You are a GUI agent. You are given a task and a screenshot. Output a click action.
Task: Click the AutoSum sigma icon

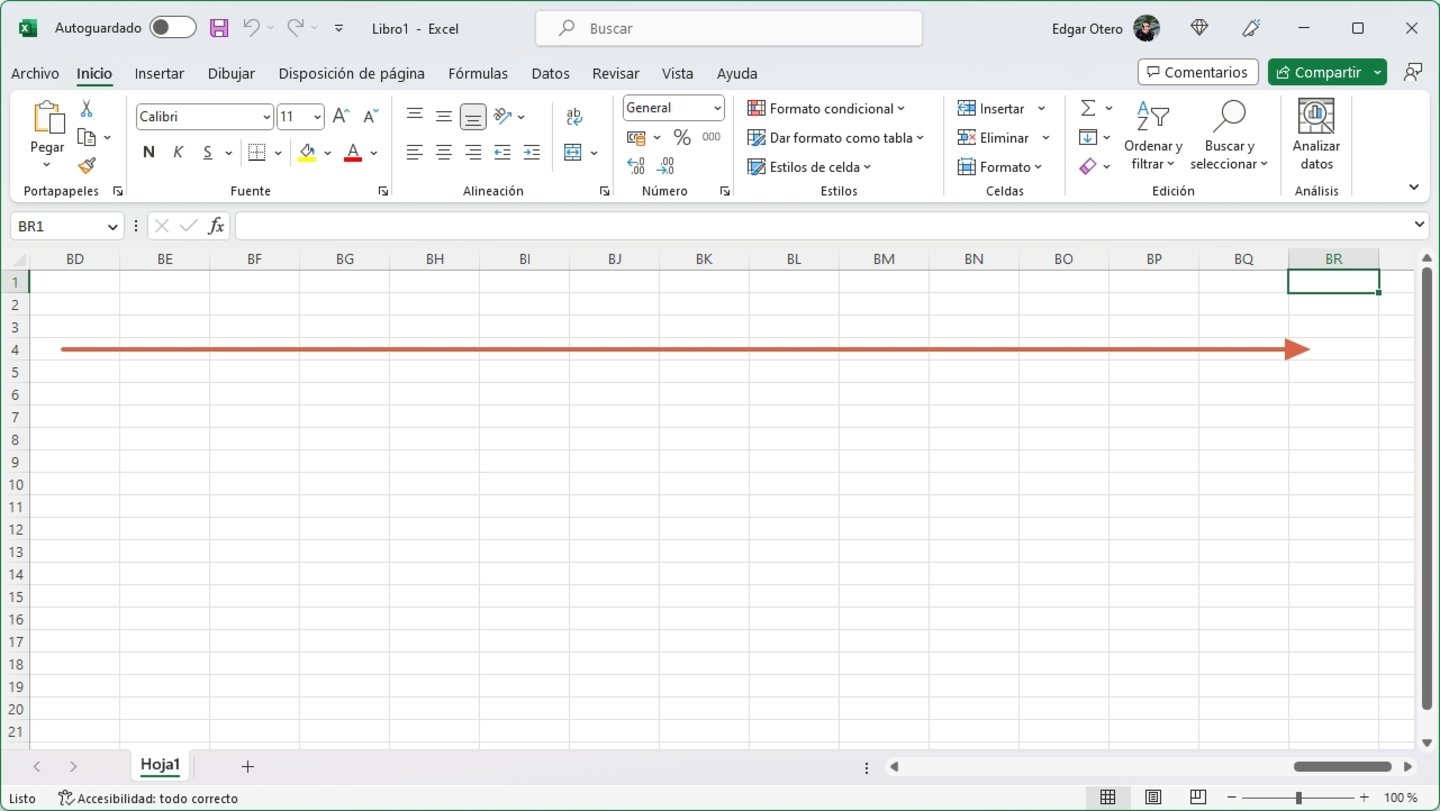(1088, 108)
